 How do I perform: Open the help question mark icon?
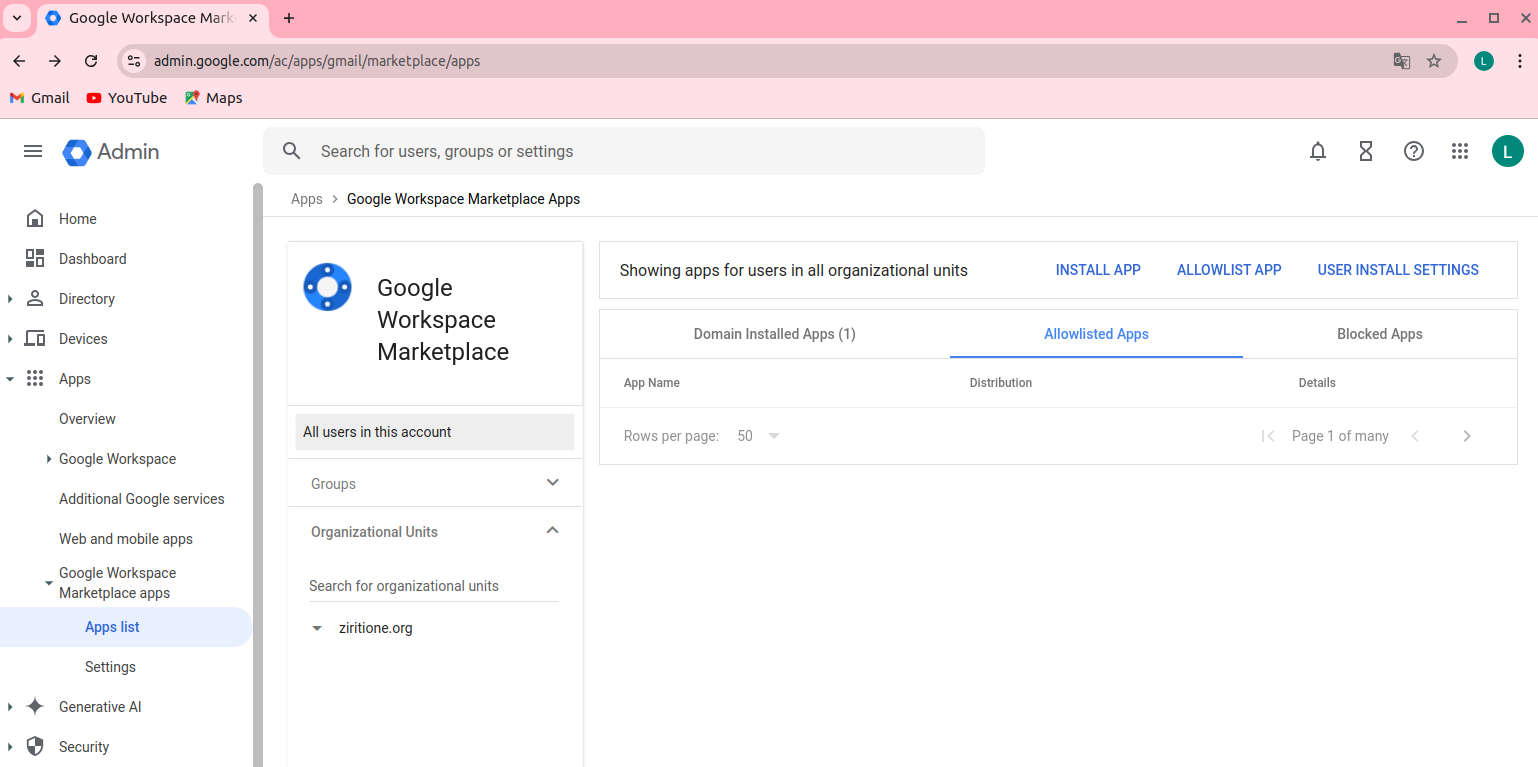1414,151
